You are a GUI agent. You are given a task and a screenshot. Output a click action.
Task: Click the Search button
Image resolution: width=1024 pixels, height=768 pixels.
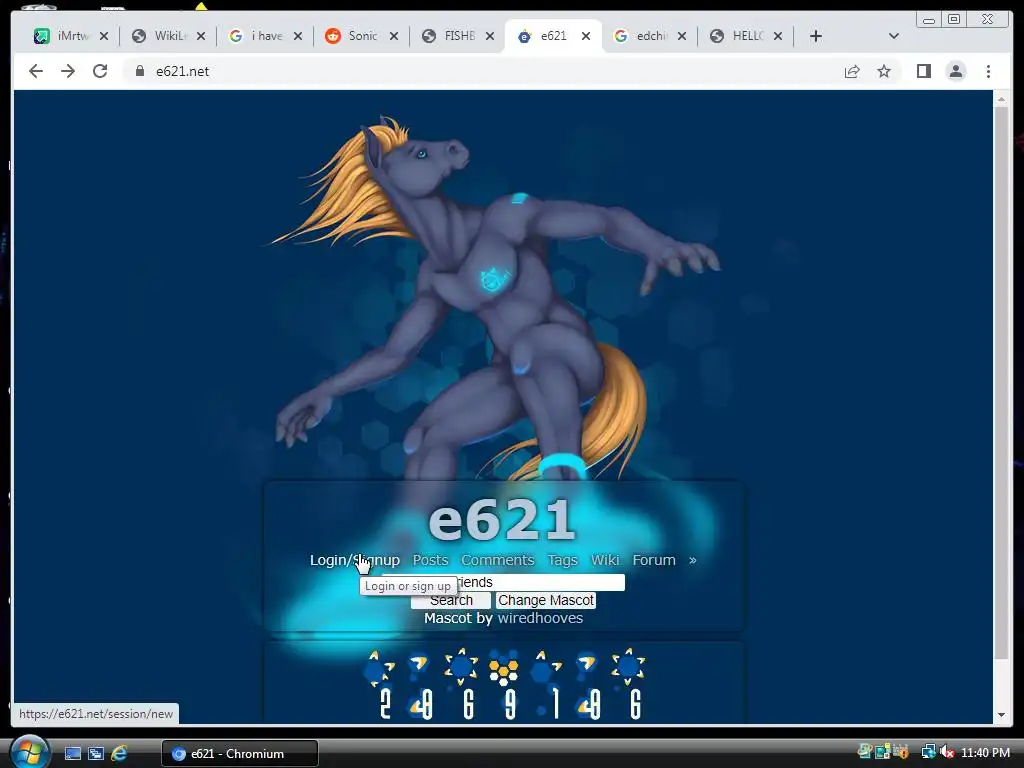point(451,600)
